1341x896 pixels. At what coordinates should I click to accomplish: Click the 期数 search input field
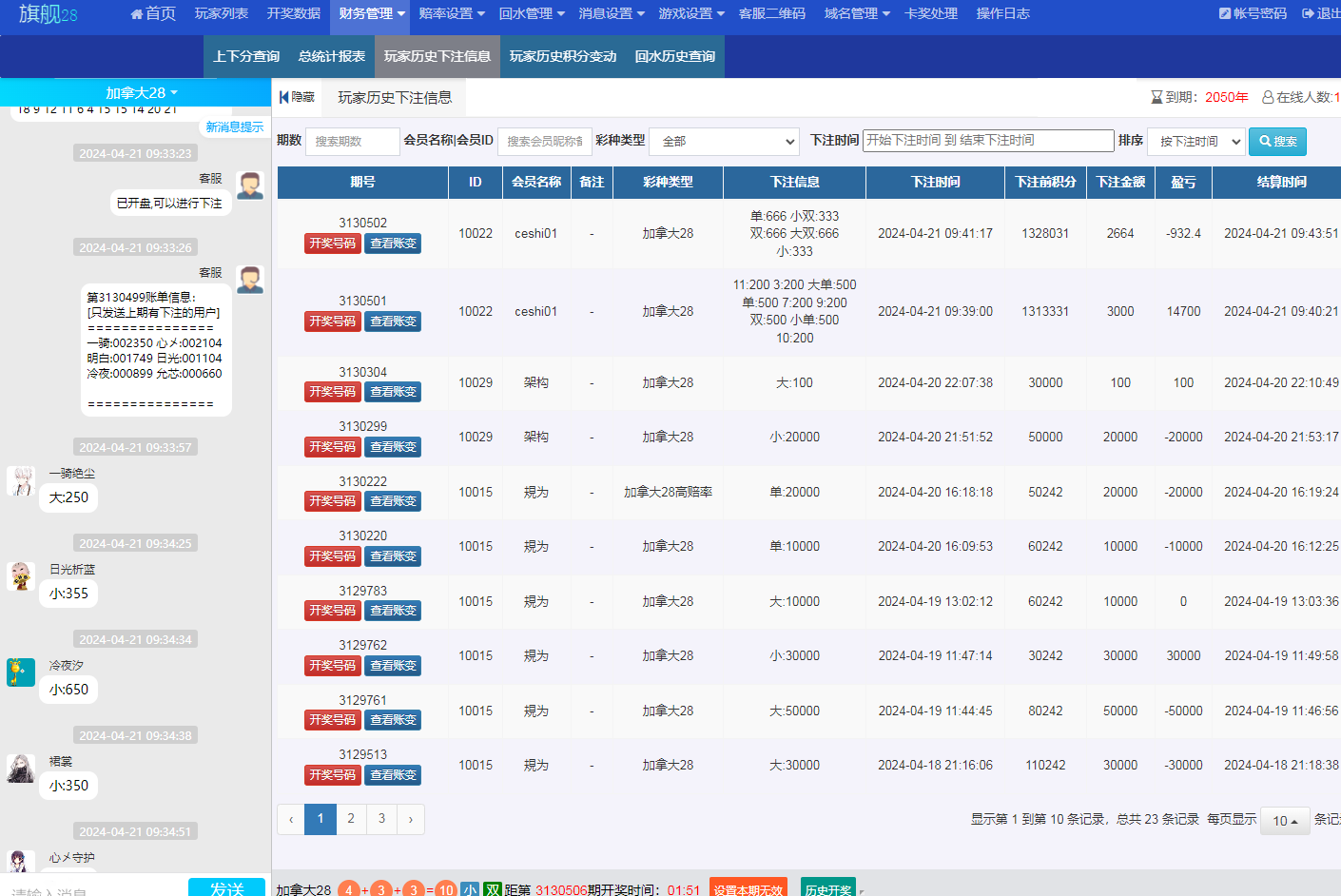tap(352, 141)
